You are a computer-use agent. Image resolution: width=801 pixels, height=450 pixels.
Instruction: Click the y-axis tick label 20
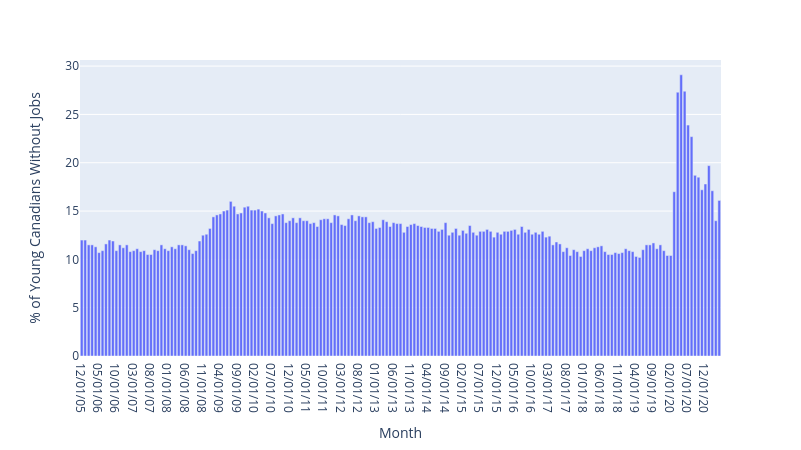(x=72, y=163)
